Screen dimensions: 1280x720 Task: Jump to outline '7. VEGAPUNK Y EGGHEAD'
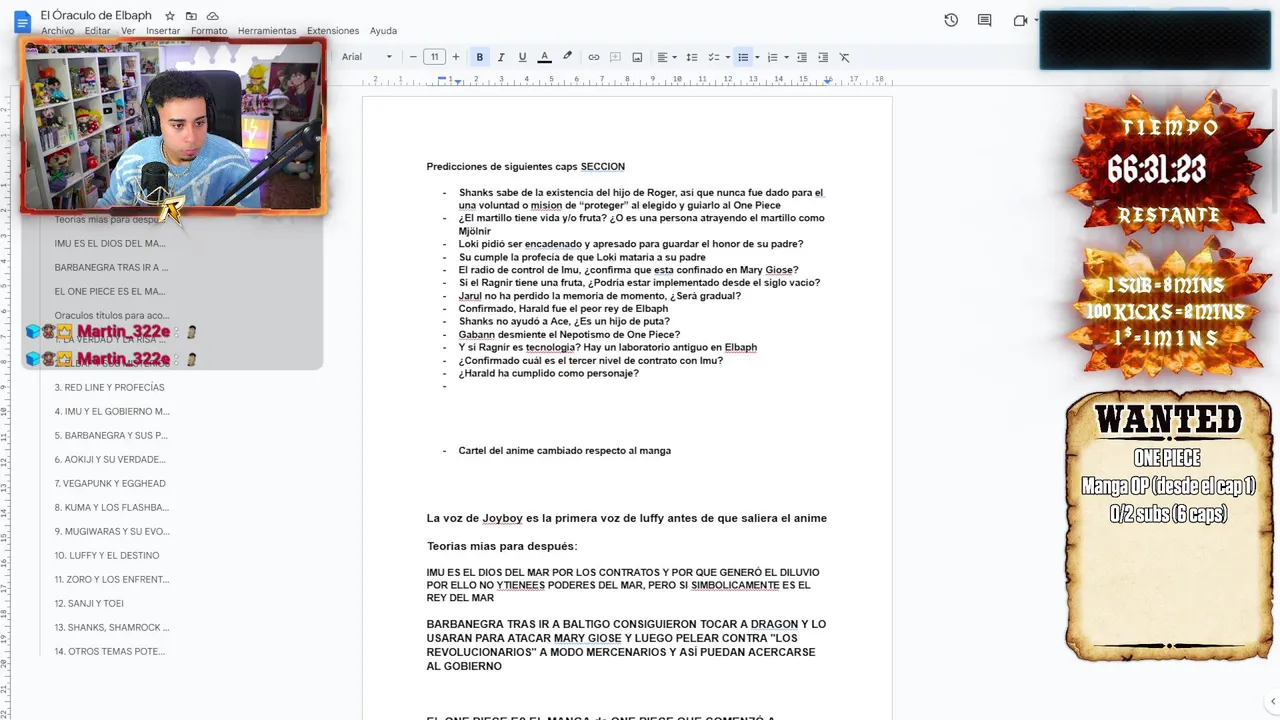[110, 483]
